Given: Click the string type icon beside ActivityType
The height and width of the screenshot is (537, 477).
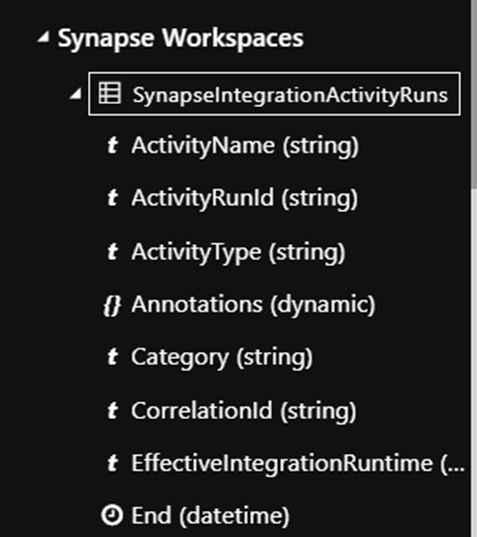Looking at the screenshot, I should [113, 252].
